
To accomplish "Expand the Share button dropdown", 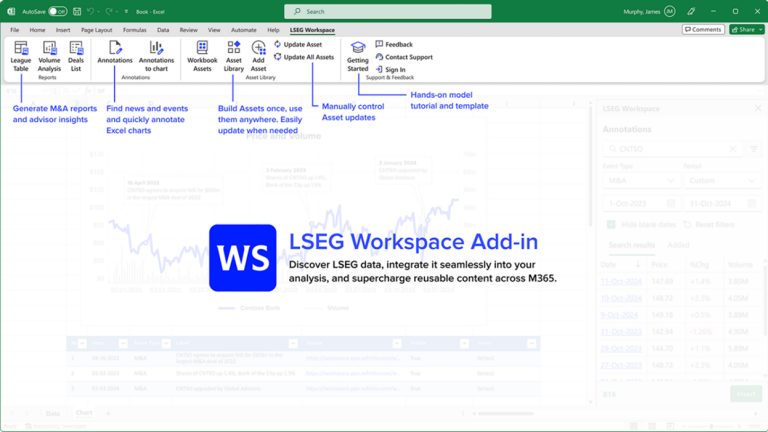I will click(x=760, y=29).
